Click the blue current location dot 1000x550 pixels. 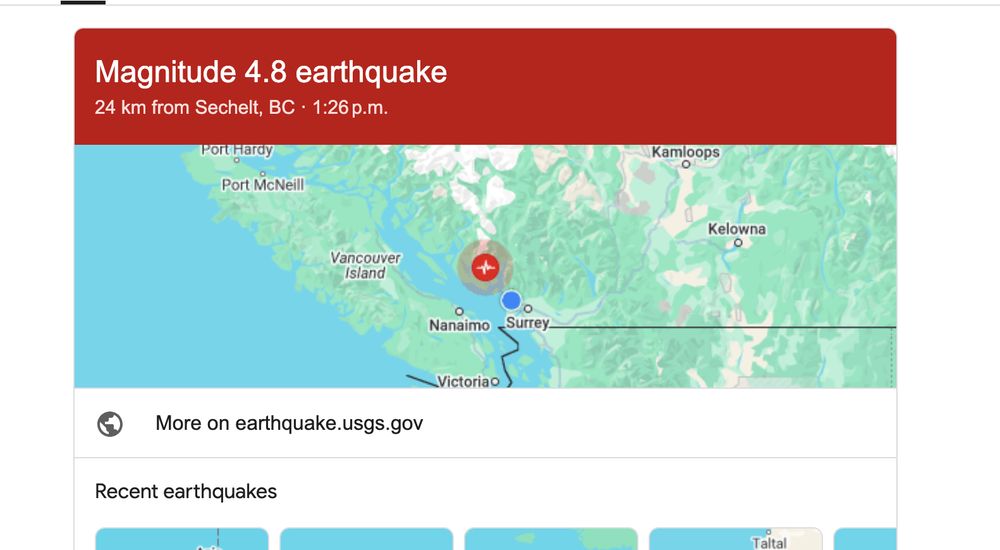[x=511, y=300]
